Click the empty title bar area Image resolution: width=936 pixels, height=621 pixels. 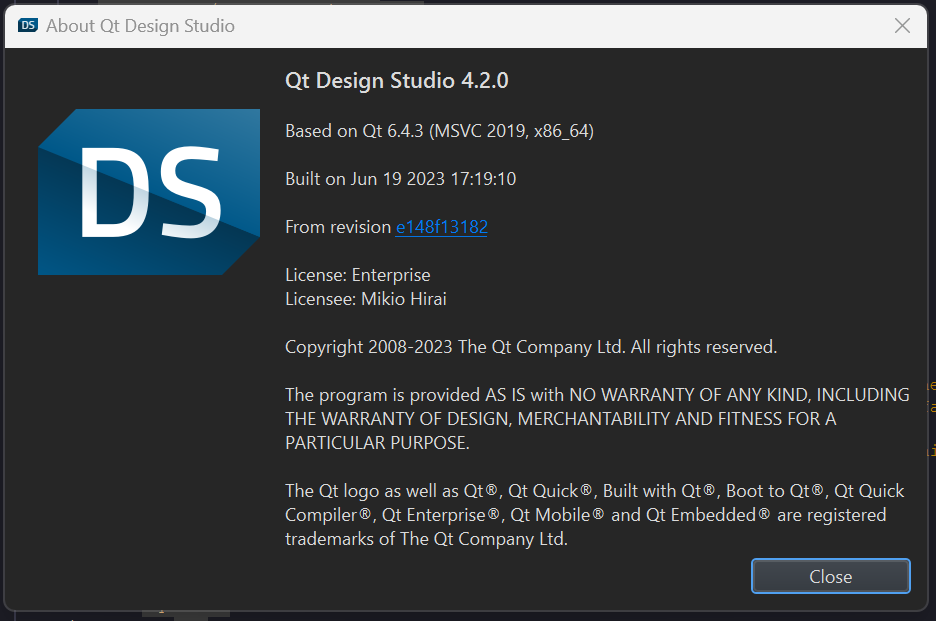click(x=561, y=26)
